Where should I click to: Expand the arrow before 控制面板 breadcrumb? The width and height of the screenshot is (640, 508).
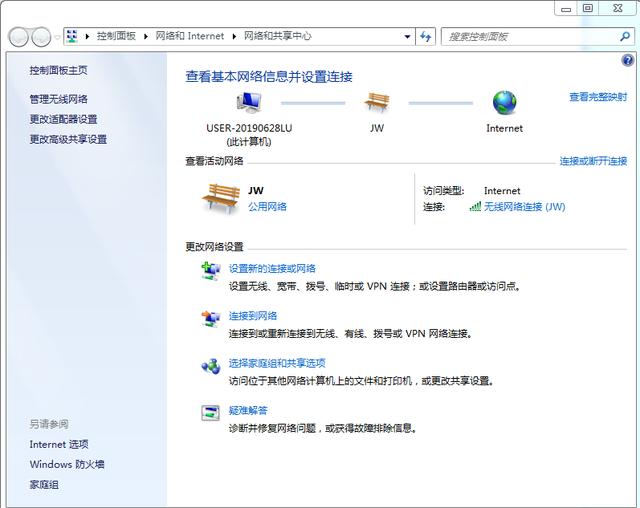point(87,36)
